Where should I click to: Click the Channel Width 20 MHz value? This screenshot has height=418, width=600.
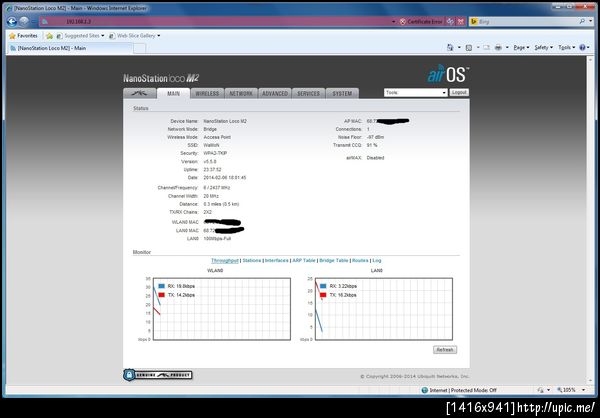(x=211, y=196)
